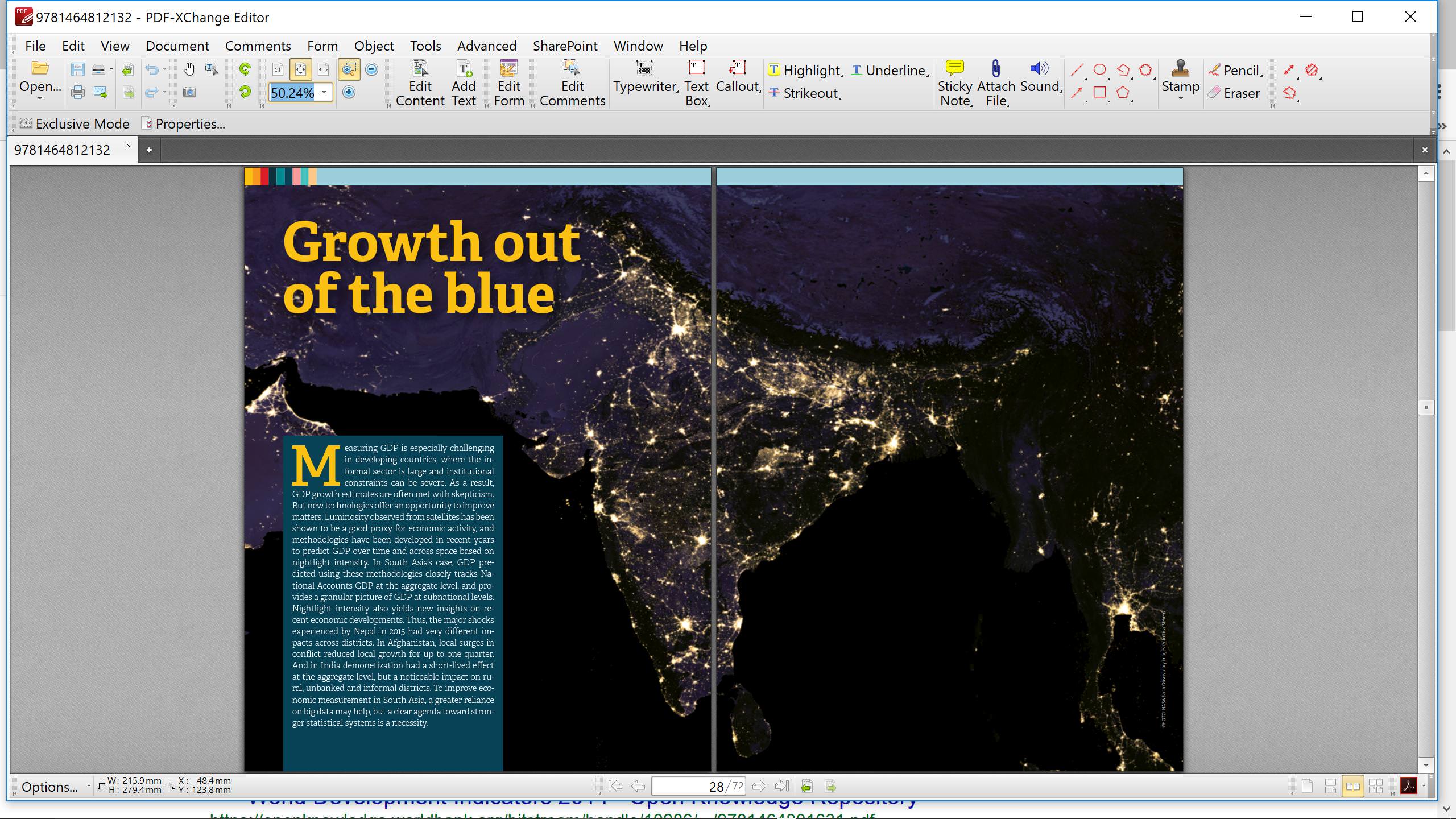The height and width of the screenshot is (819, 1456).
Task: Click the Send by email icon
Action: point(101,92)
